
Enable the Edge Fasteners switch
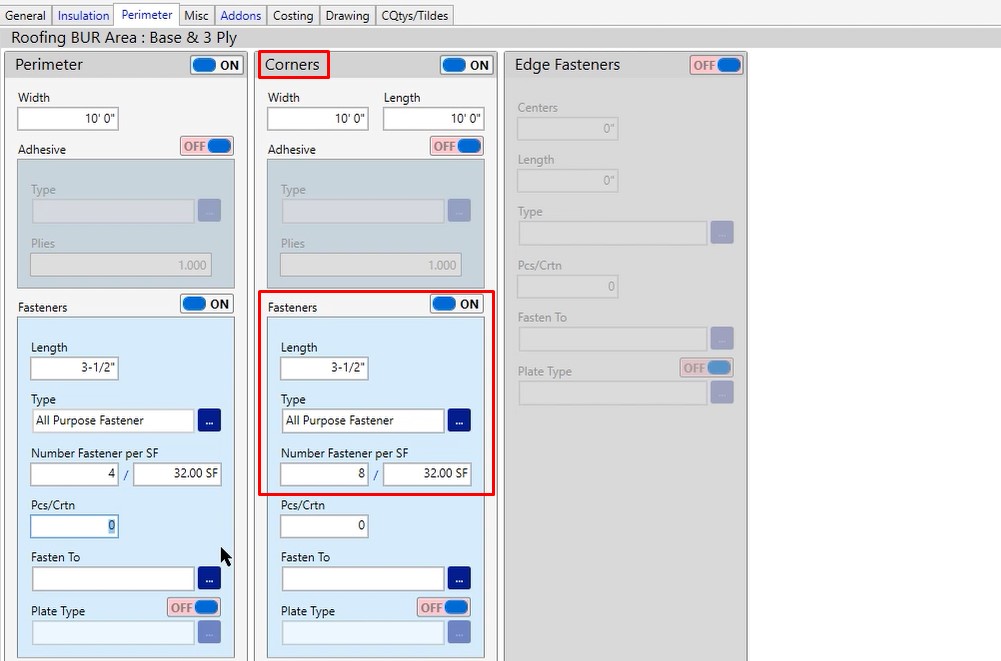point(716,65)
